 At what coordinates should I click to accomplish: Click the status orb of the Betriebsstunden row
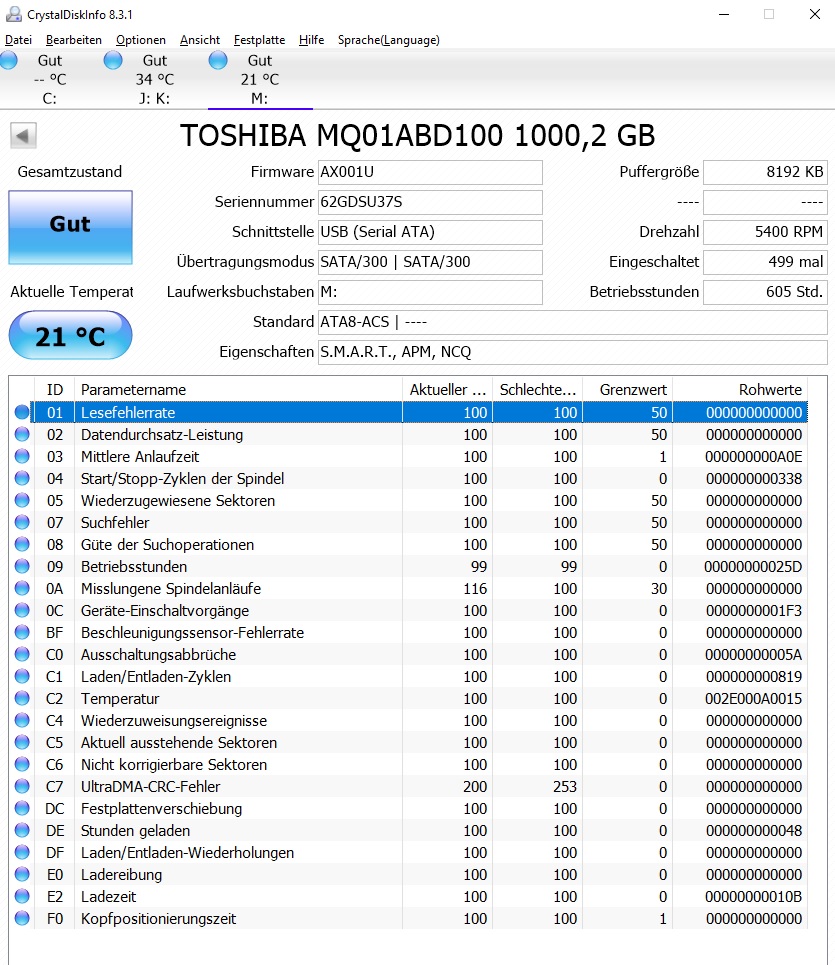pyautogui.click(x=22, y=566)
